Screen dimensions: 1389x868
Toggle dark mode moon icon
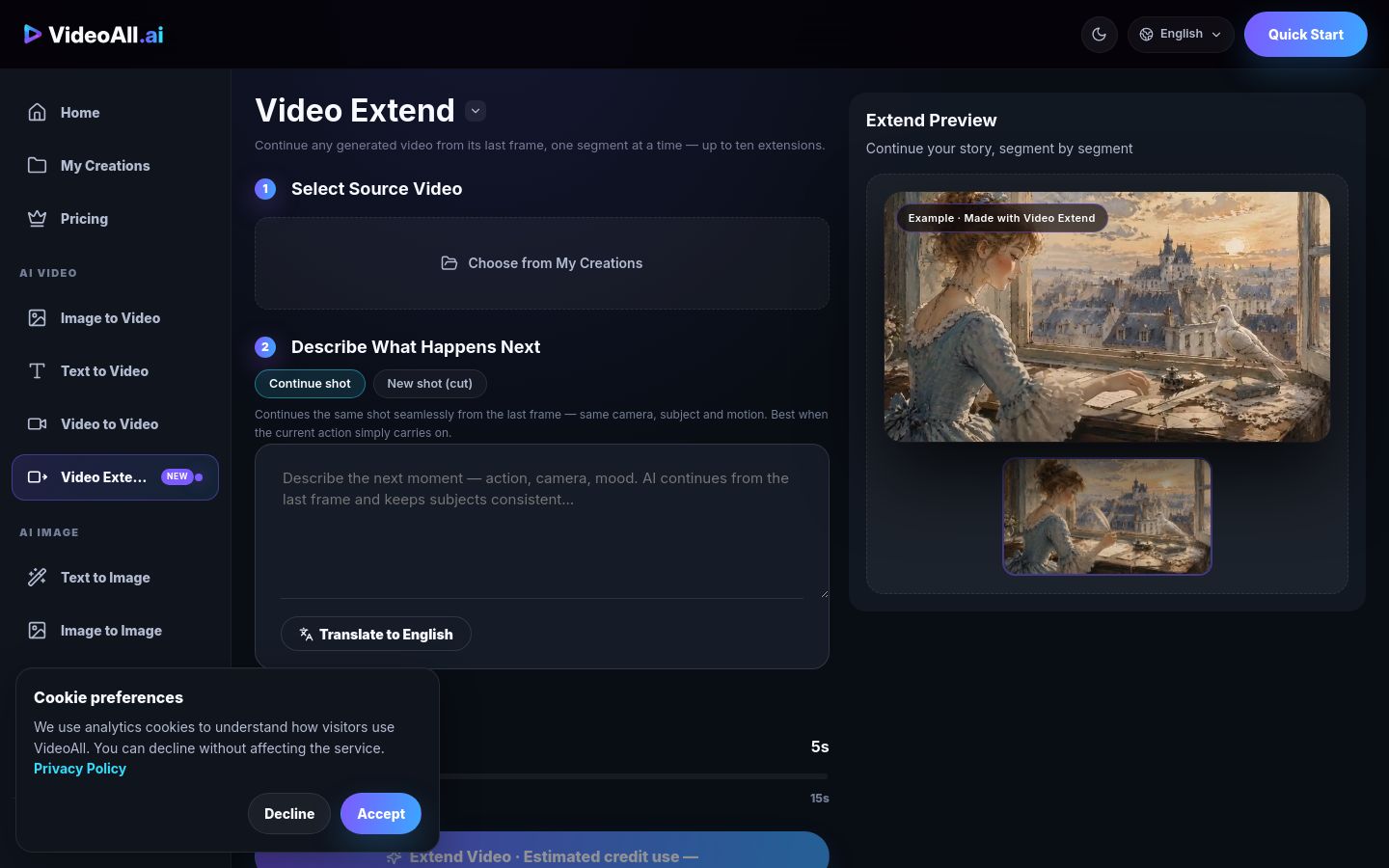(1099, 35)
